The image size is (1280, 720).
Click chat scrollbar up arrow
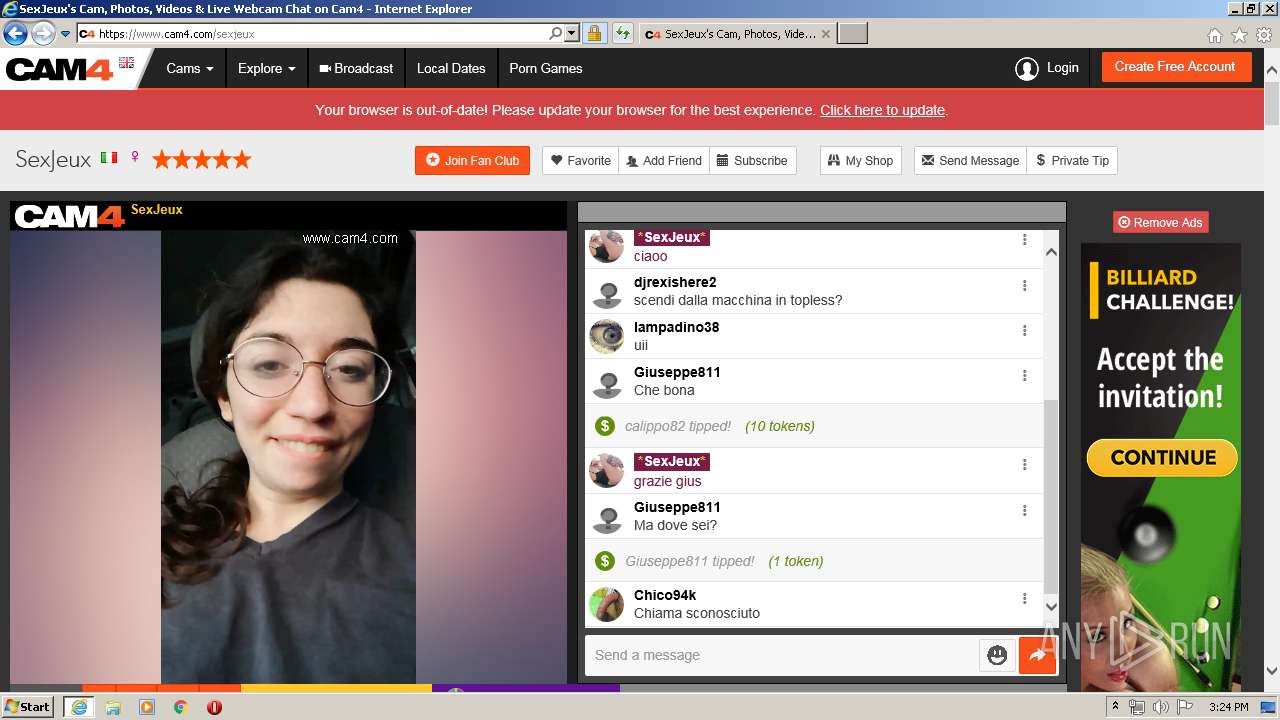(1051, 252)
